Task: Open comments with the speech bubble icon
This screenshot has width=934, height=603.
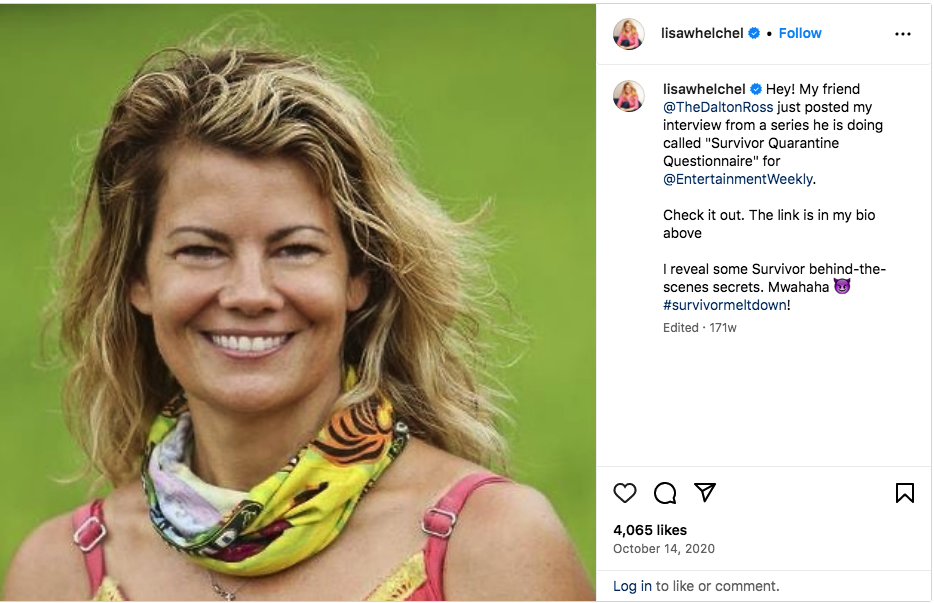Action: pyautogui.click(x=665, y=493)
